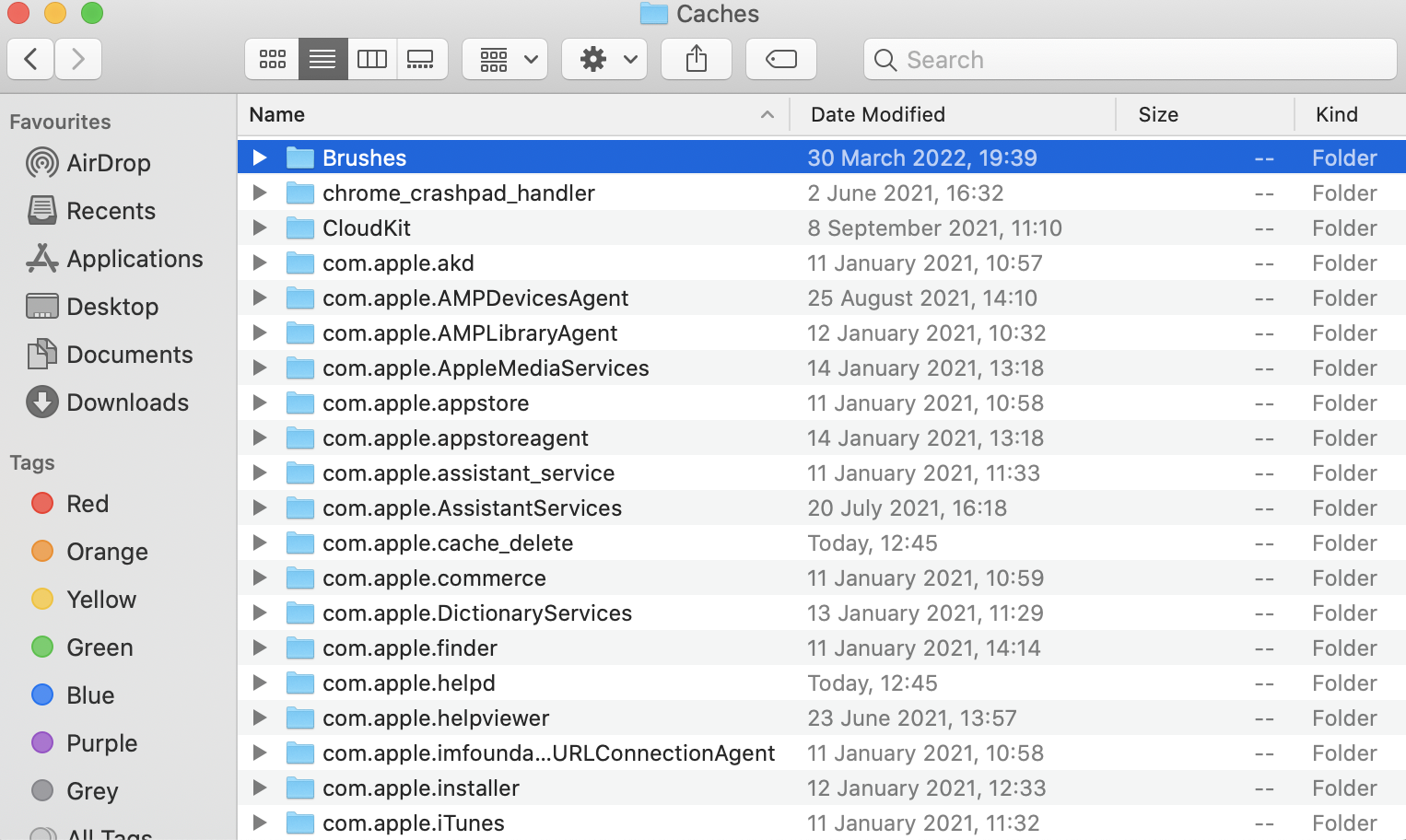Open Downloads in the sidebar
Image resolution: width=1406 pixels, height=840 pixels.
(x=107, y=402)
